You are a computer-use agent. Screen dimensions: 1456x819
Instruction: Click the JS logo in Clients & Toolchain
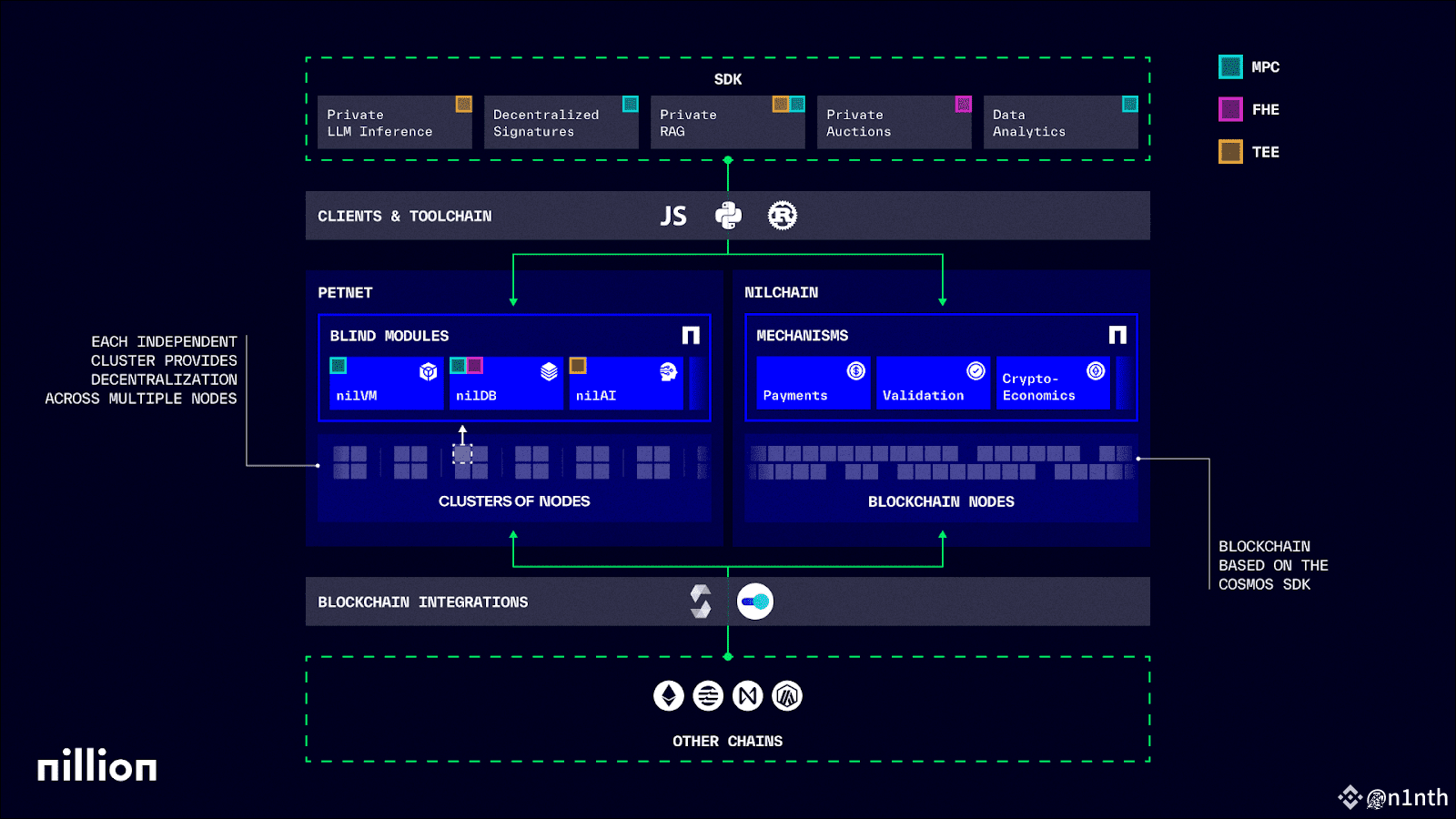(x=673, y=216)
